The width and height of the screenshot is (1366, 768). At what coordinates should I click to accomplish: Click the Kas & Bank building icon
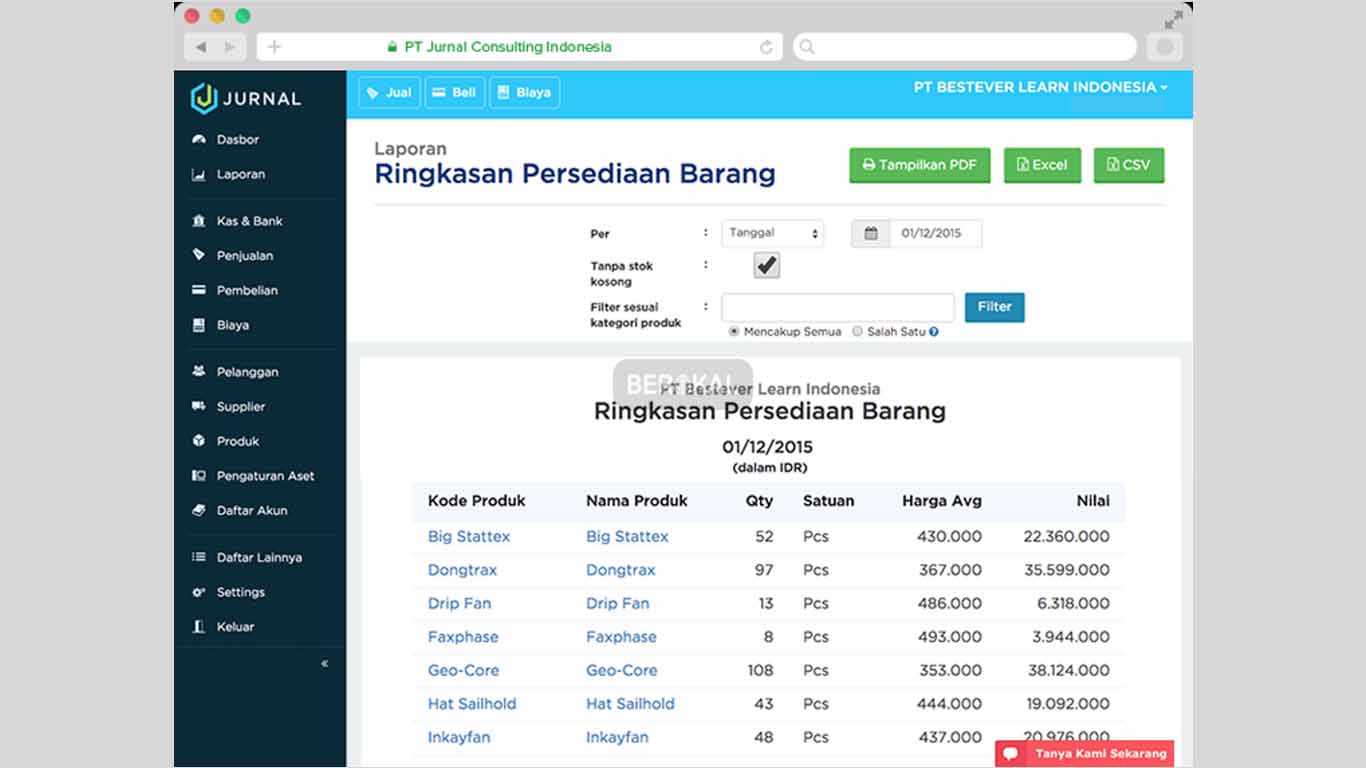(x=199, y=221)
